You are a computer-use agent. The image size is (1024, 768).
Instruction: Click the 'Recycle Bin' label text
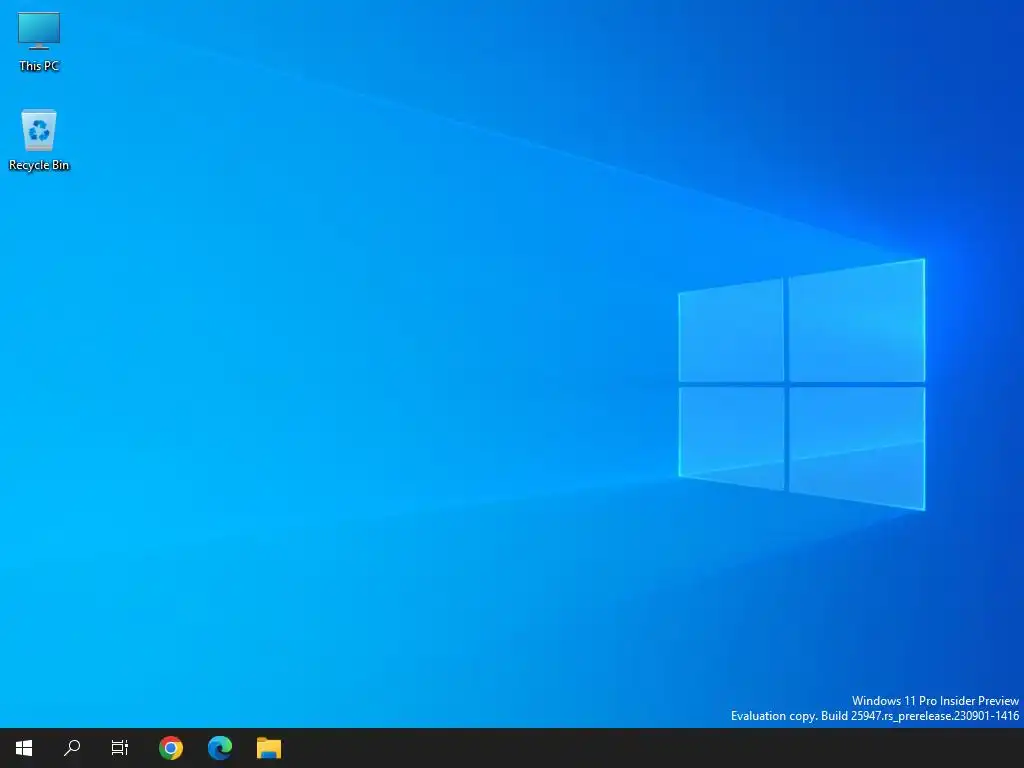(39, 165)
